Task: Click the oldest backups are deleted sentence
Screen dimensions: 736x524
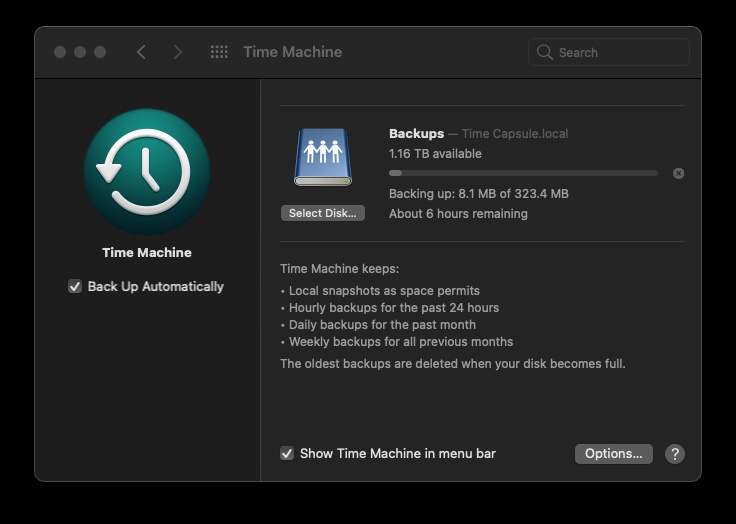Action: pos(452,364)
